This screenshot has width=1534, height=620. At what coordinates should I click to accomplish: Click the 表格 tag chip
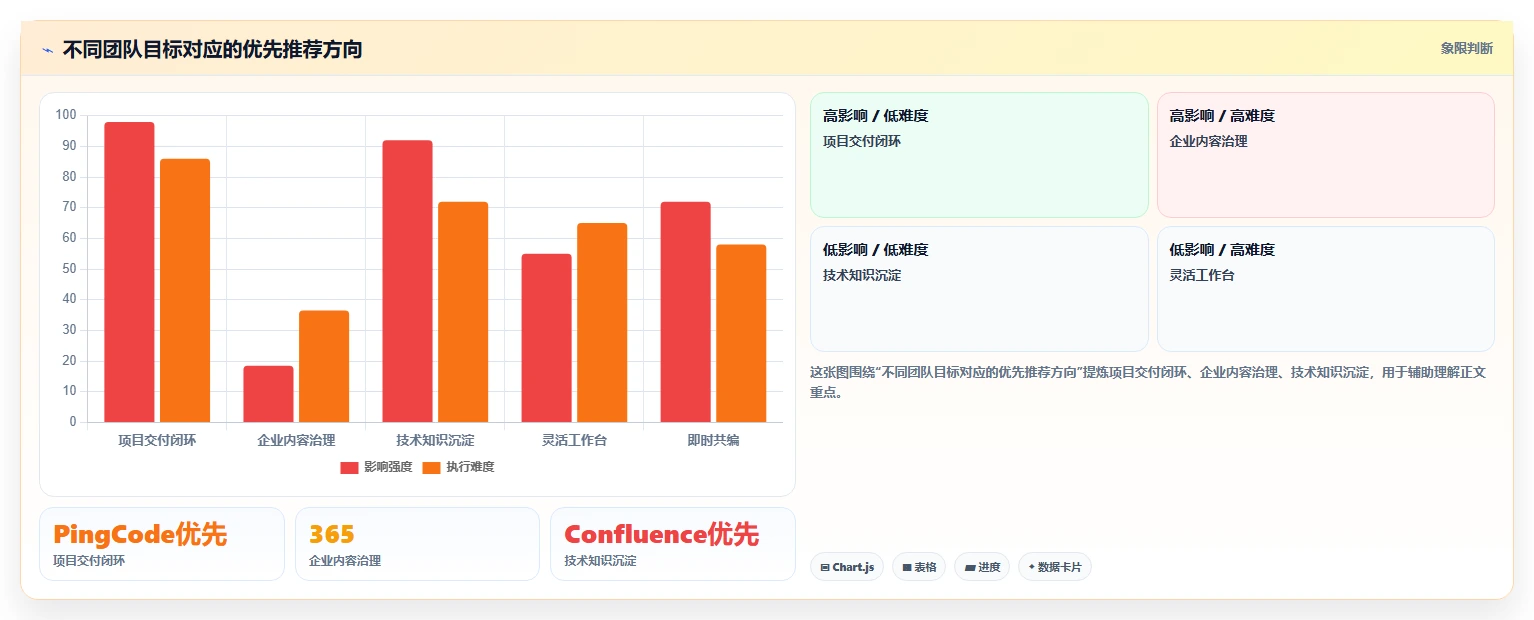[x=919, y=567]
